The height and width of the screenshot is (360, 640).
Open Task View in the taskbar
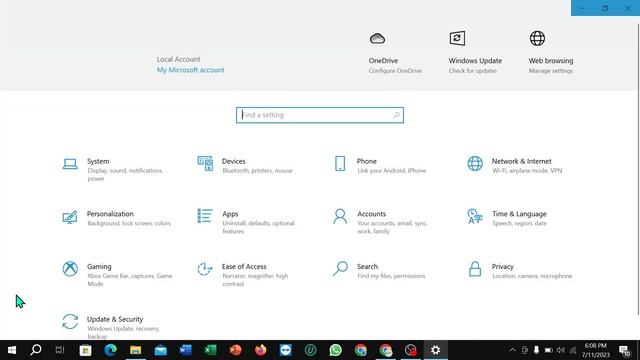pos(60,350)
